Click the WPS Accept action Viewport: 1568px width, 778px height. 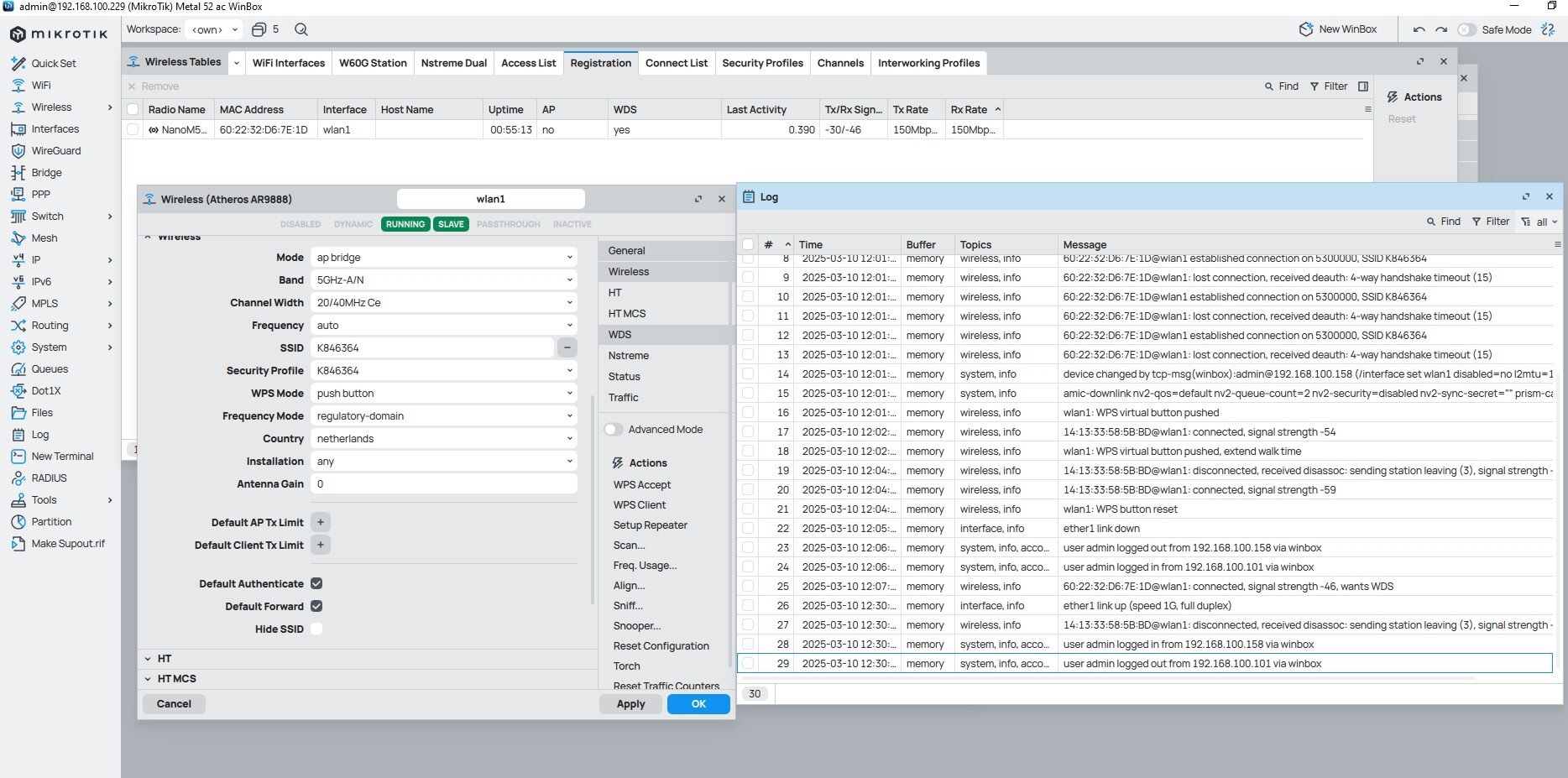click(x=641, y=485)
